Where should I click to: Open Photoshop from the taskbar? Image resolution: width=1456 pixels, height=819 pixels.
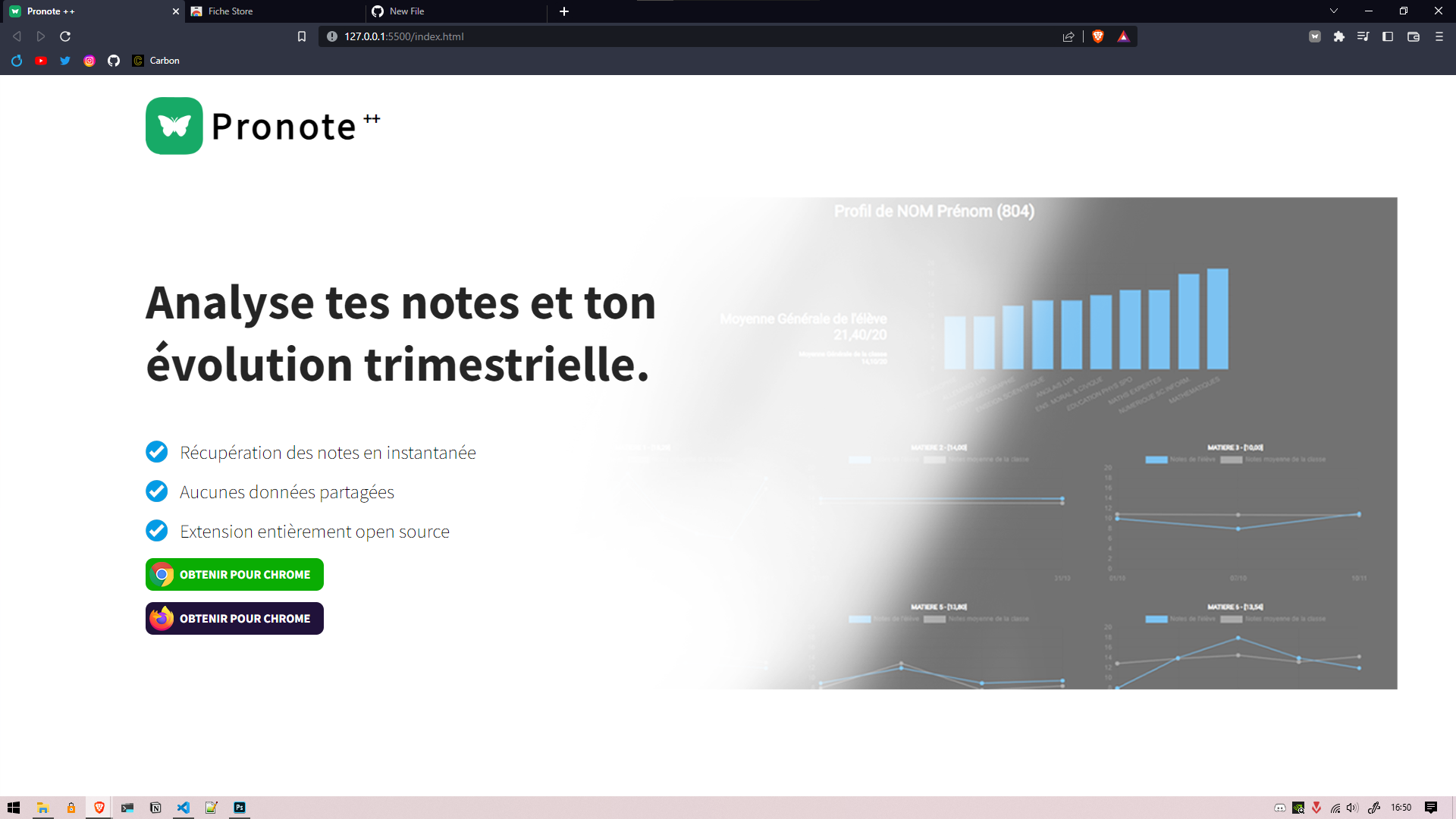240,808
